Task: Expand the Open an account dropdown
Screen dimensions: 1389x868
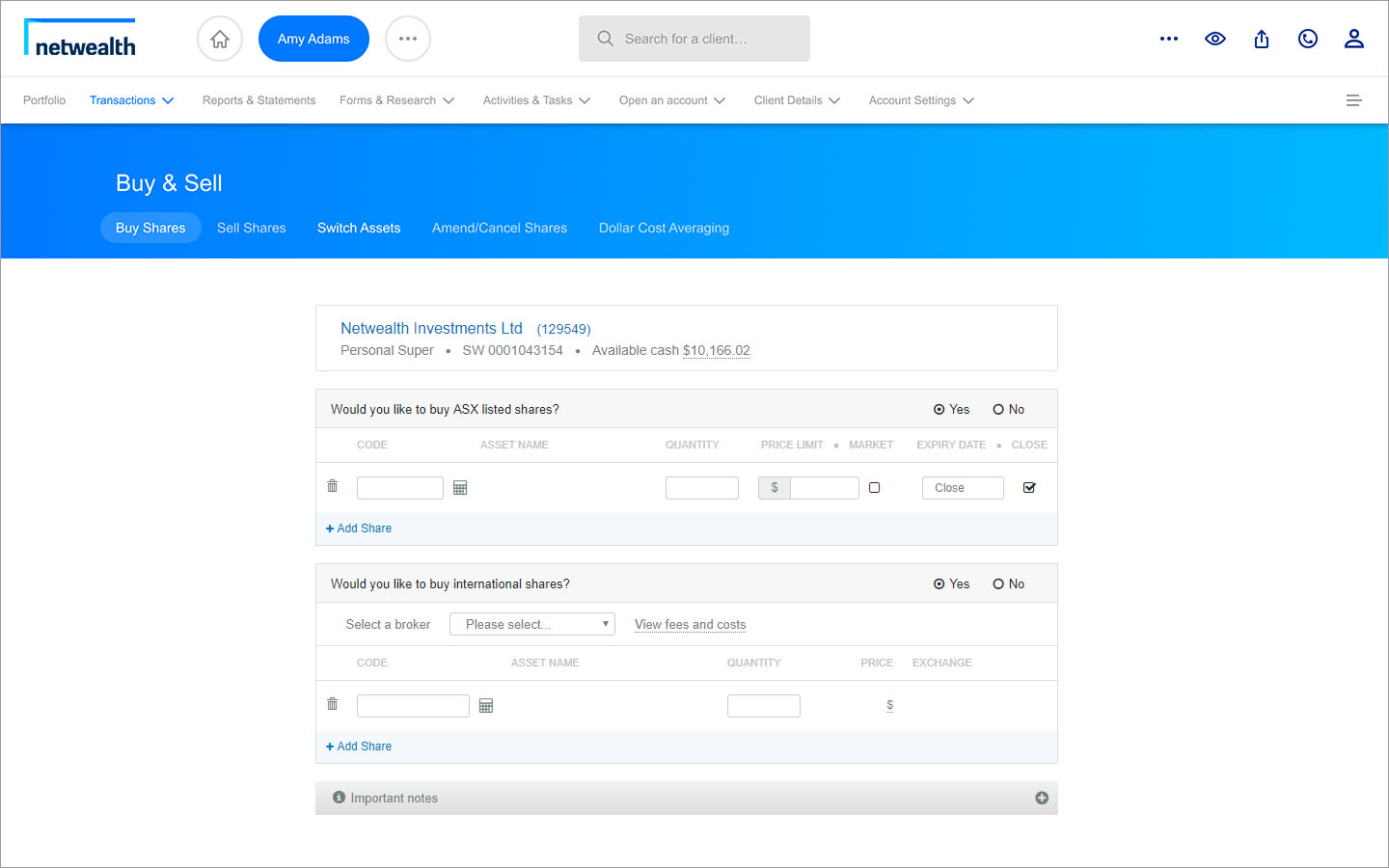Action: coord(672,100)
